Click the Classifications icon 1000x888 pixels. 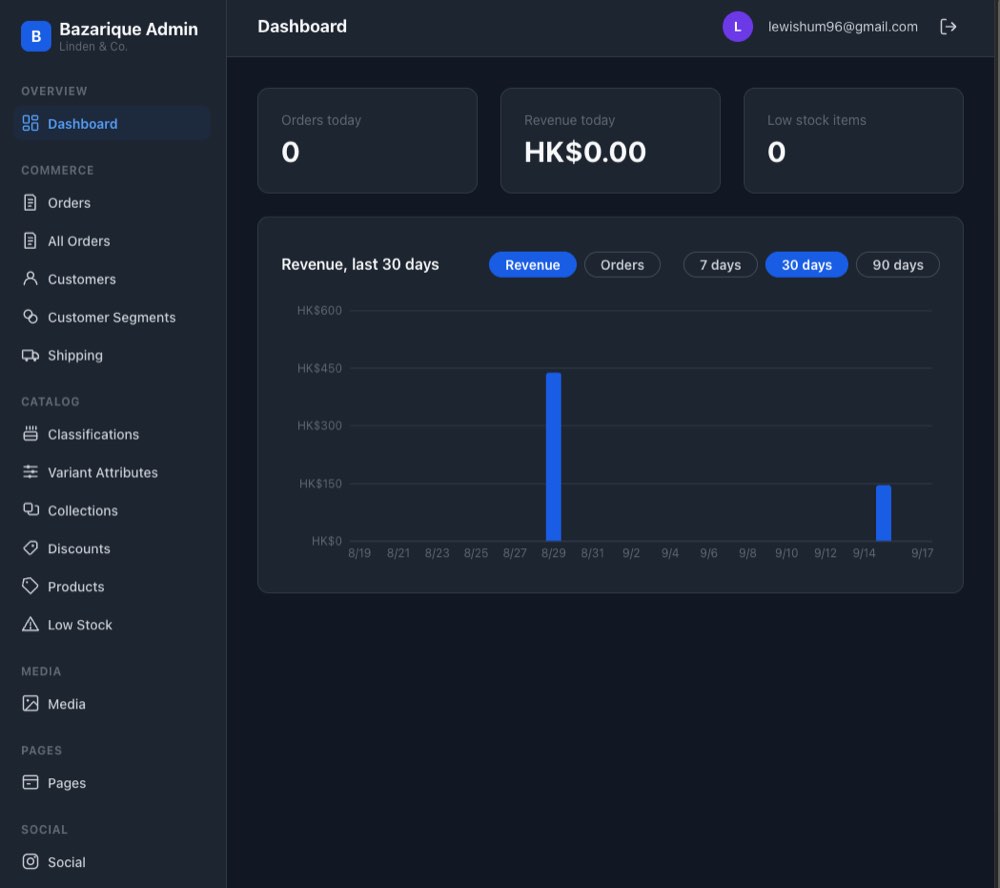click(30, 434)
